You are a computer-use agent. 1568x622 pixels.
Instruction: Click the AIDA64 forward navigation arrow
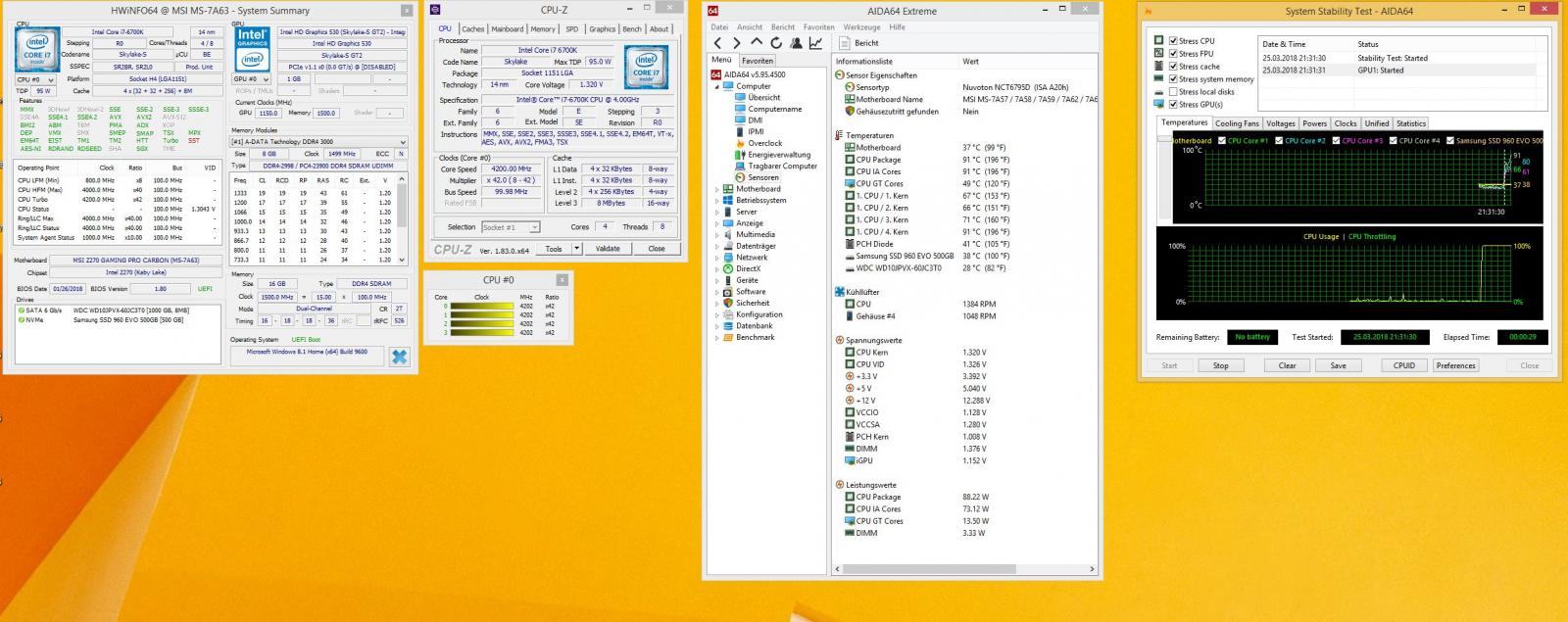click(x=737, y=43)
